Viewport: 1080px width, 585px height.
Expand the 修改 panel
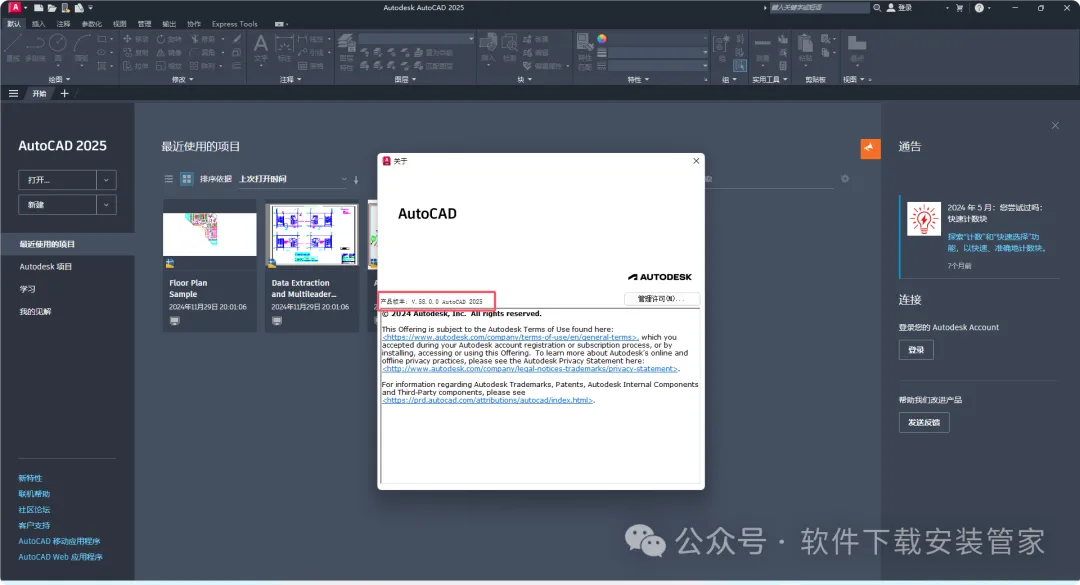coord(183,79)
